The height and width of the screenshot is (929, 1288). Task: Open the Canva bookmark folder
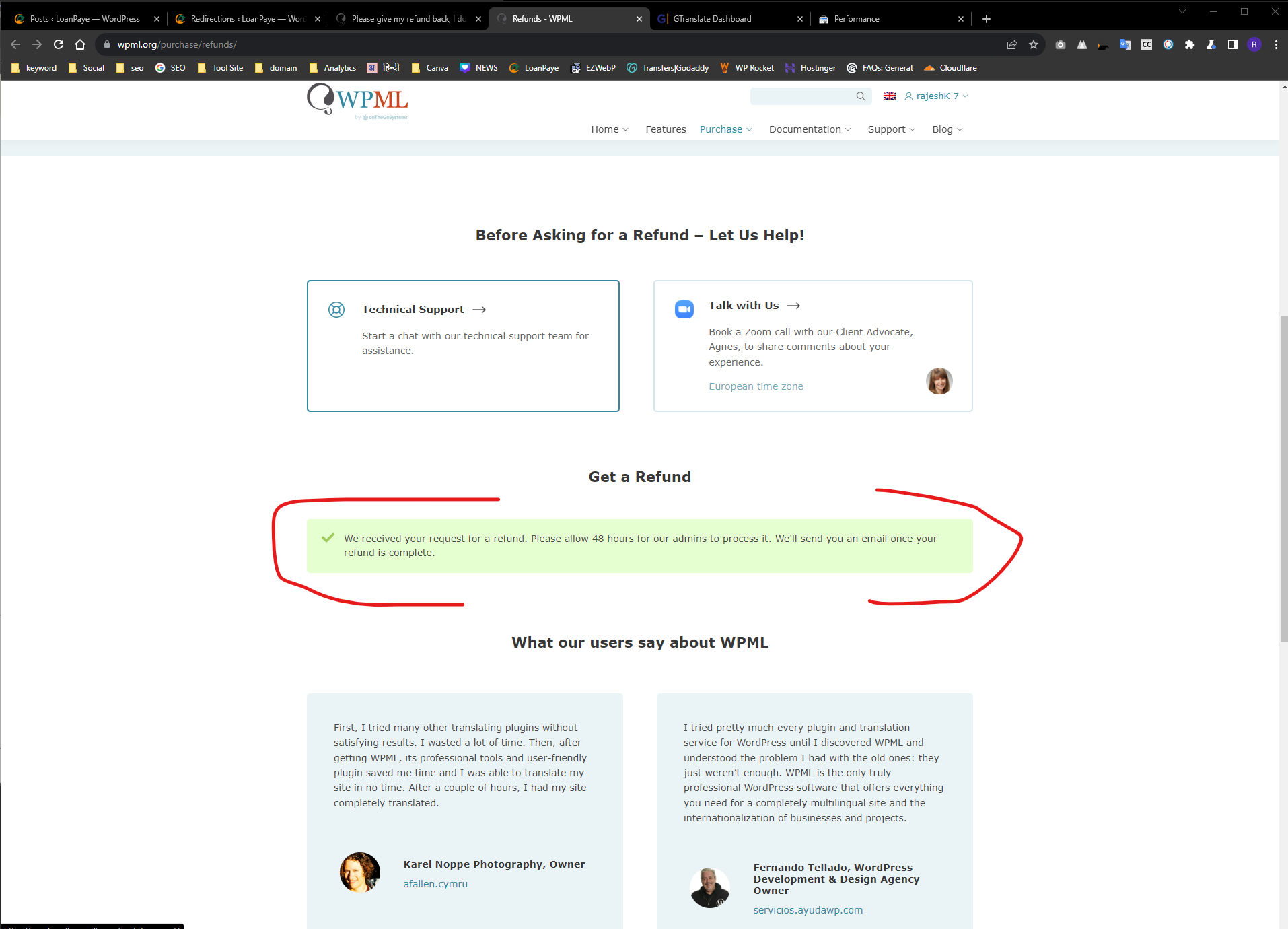[430, 68]
